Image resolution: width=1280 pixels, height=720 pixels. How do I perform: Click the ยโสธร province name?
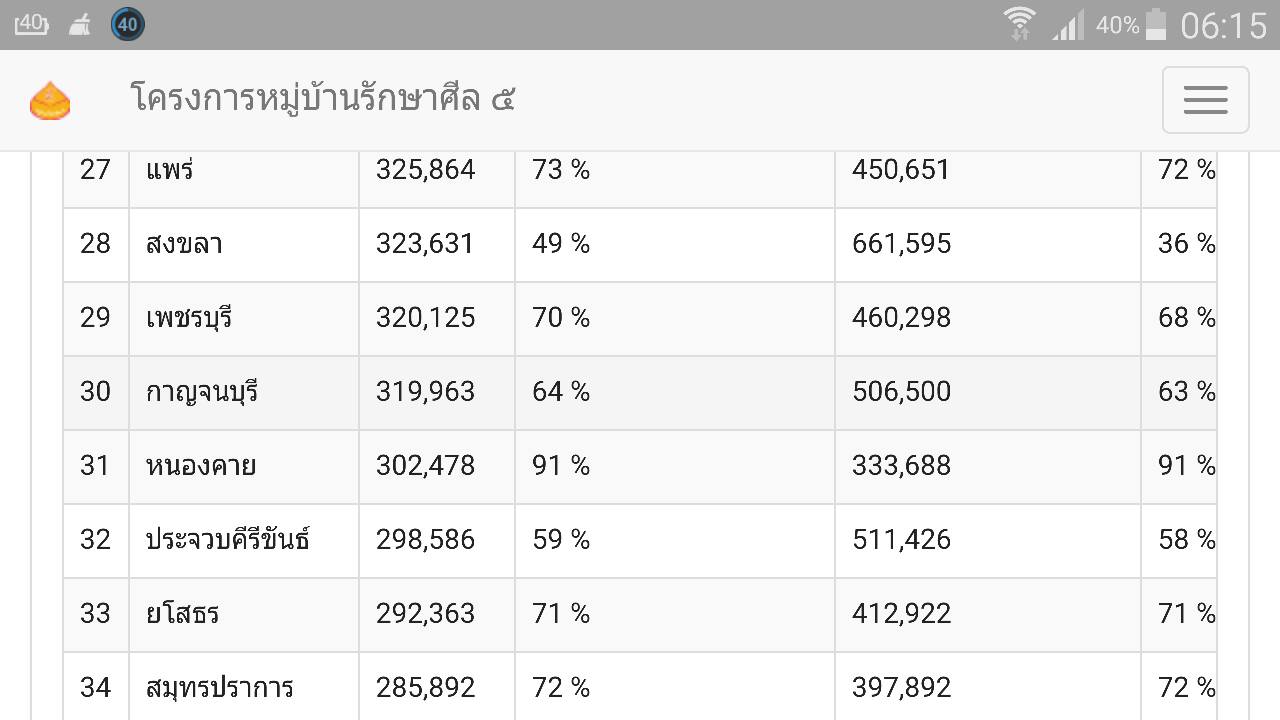182,613
